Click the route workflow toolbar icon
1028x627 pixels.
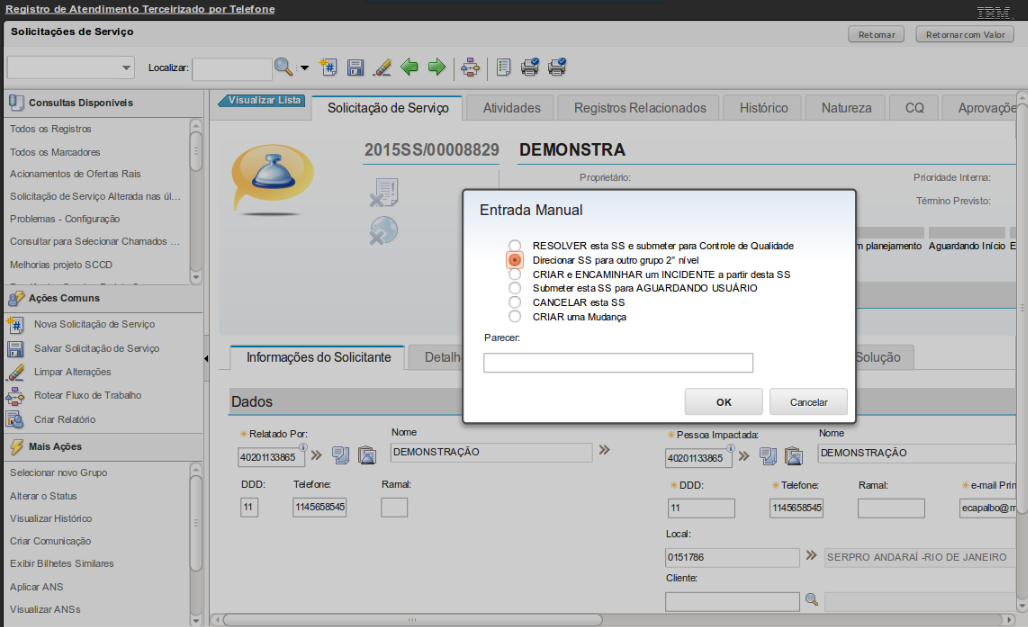tap(471, 67)
